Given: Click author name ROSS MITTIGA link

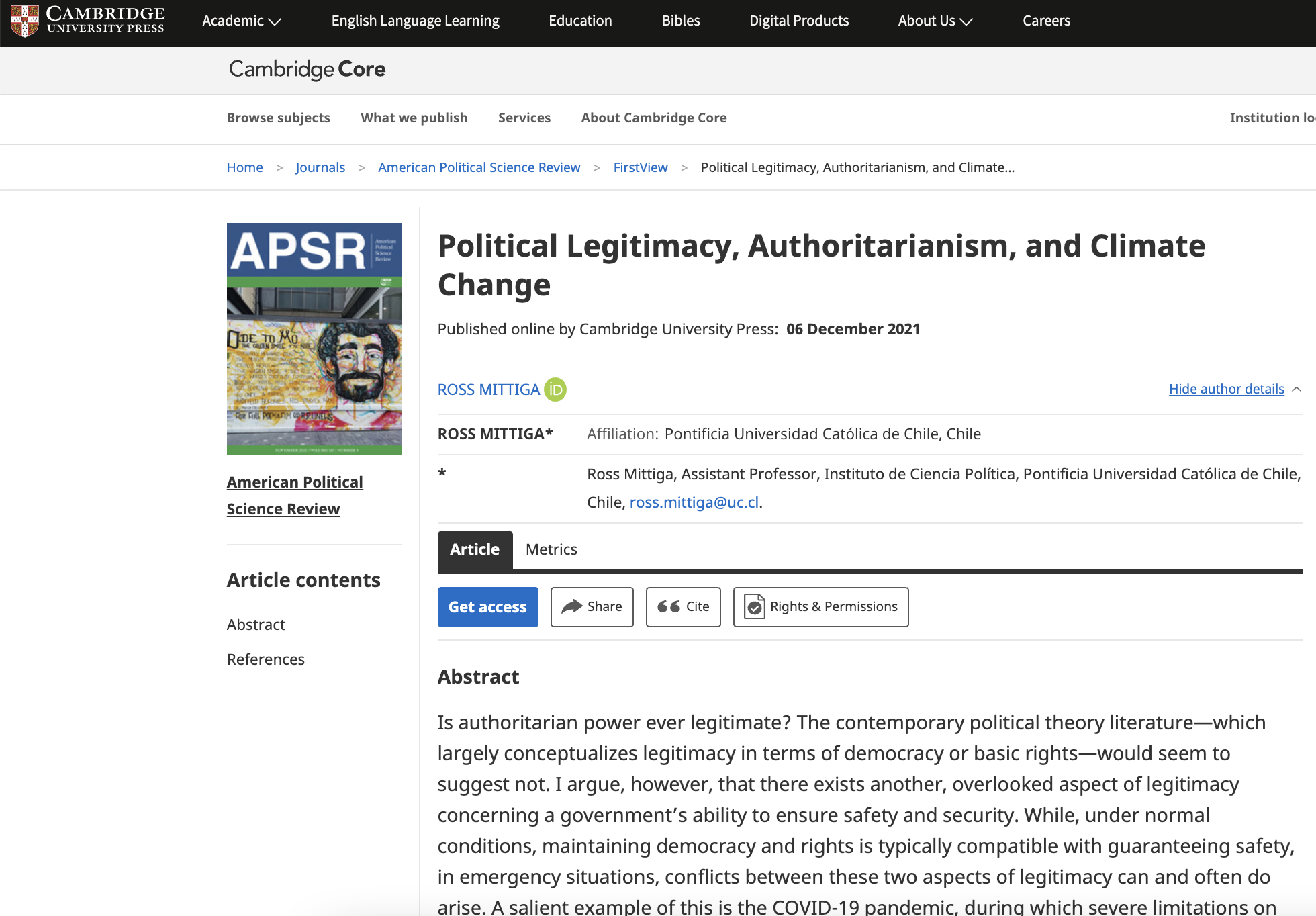Looking at the screenshot, I should [488, 390].
